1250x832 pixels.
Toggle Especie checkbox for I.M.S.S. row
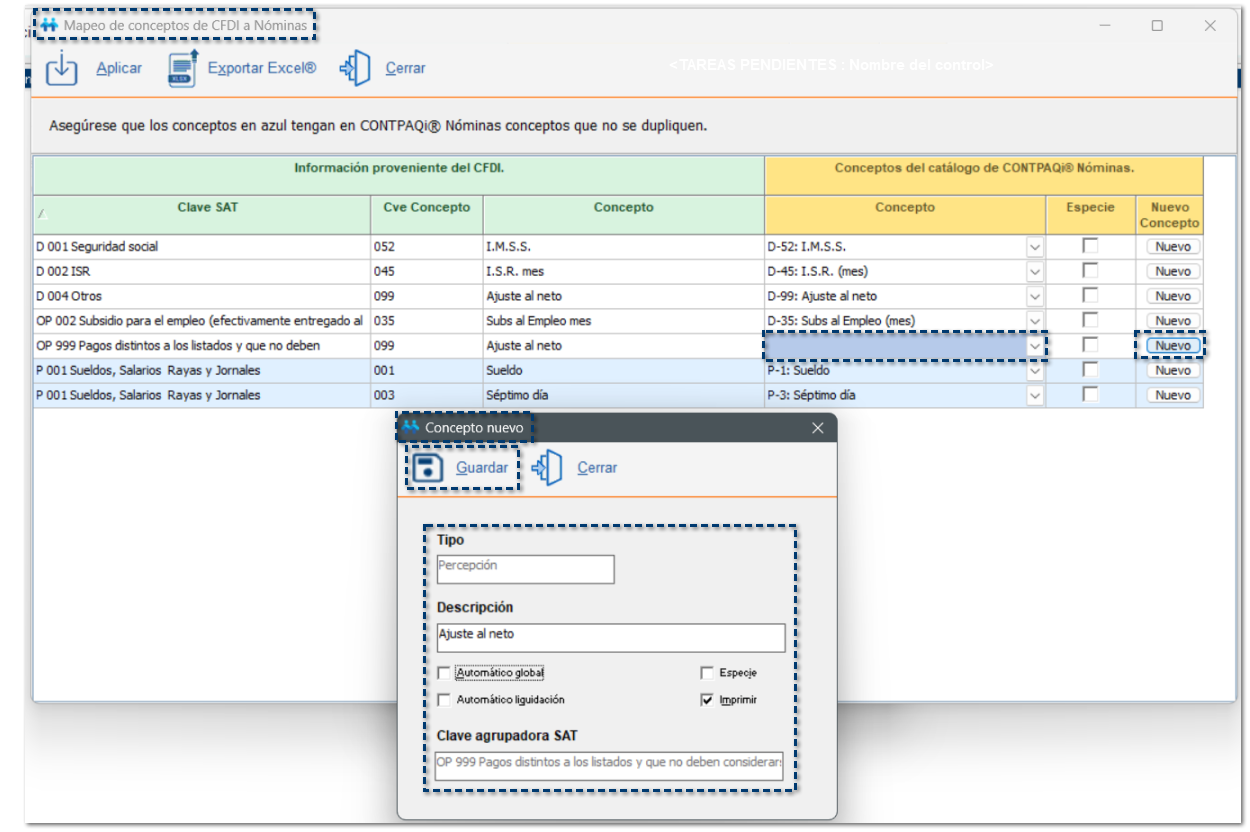click(1090, 246)
